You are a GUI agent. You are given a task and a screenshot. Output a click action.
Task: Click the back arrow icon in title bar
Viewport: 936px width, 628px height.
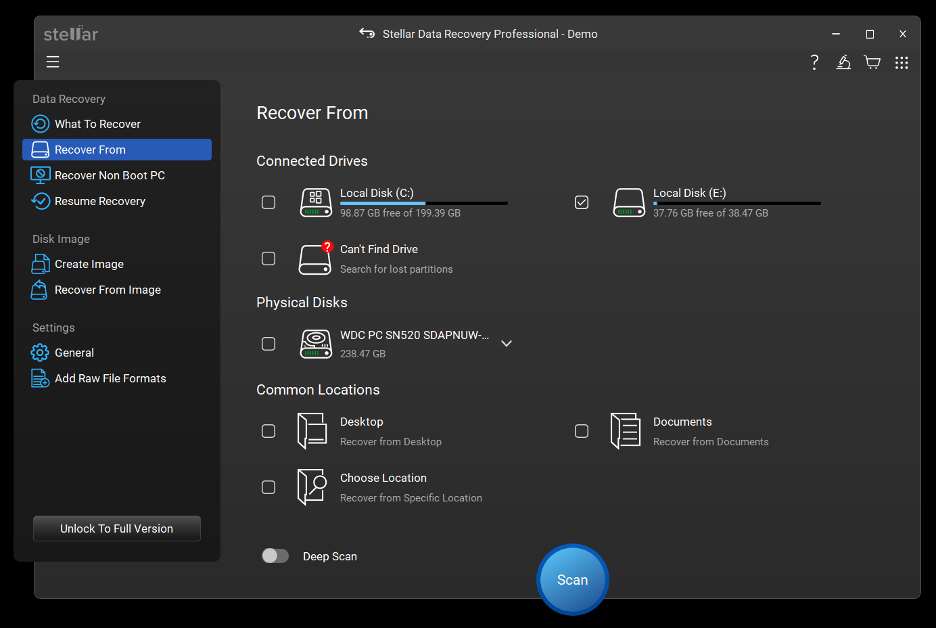pyautogui.click(x=367, y=33)
